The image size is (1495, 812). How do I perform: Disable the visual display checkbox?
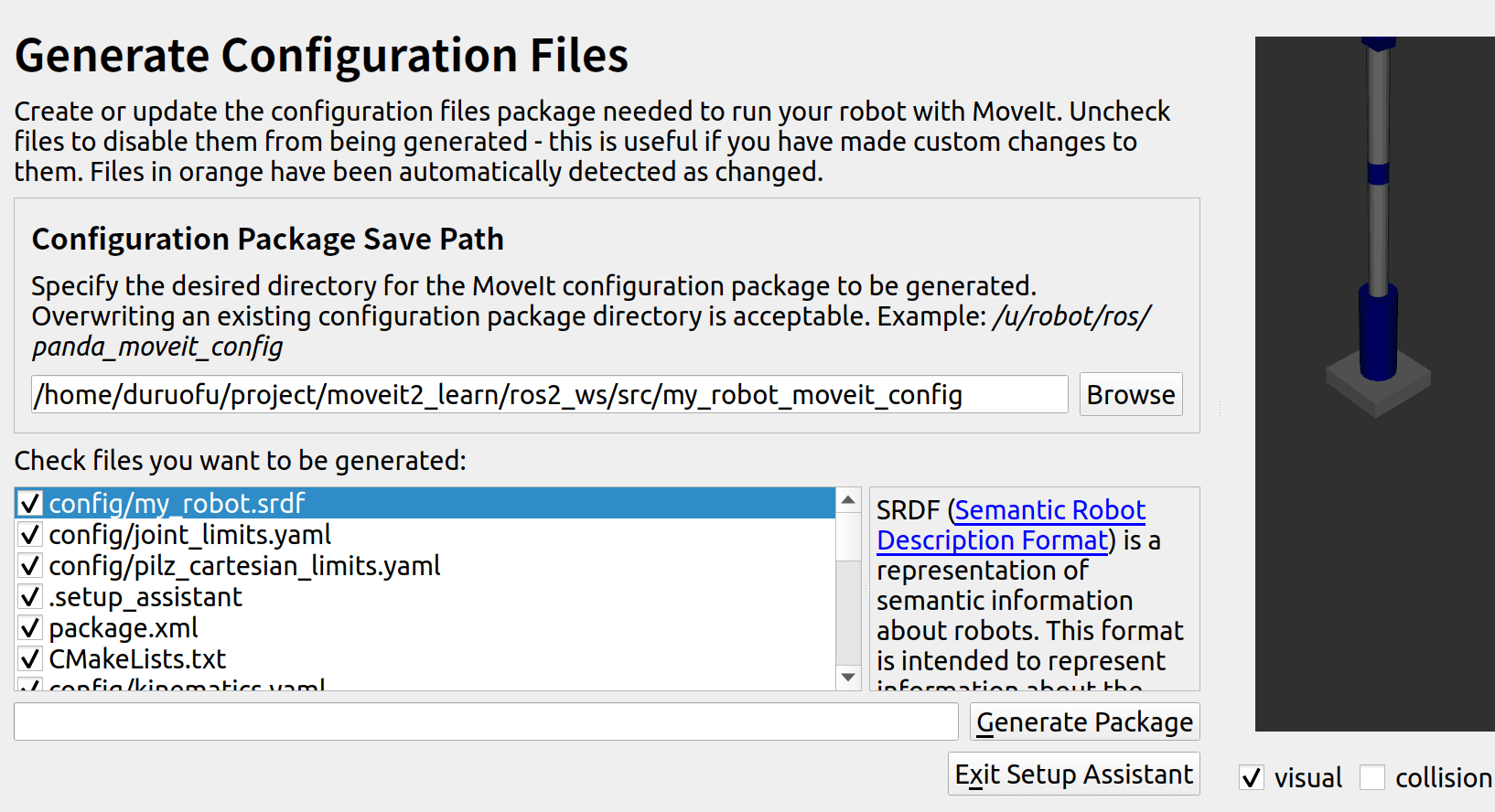pos(1252,777)
